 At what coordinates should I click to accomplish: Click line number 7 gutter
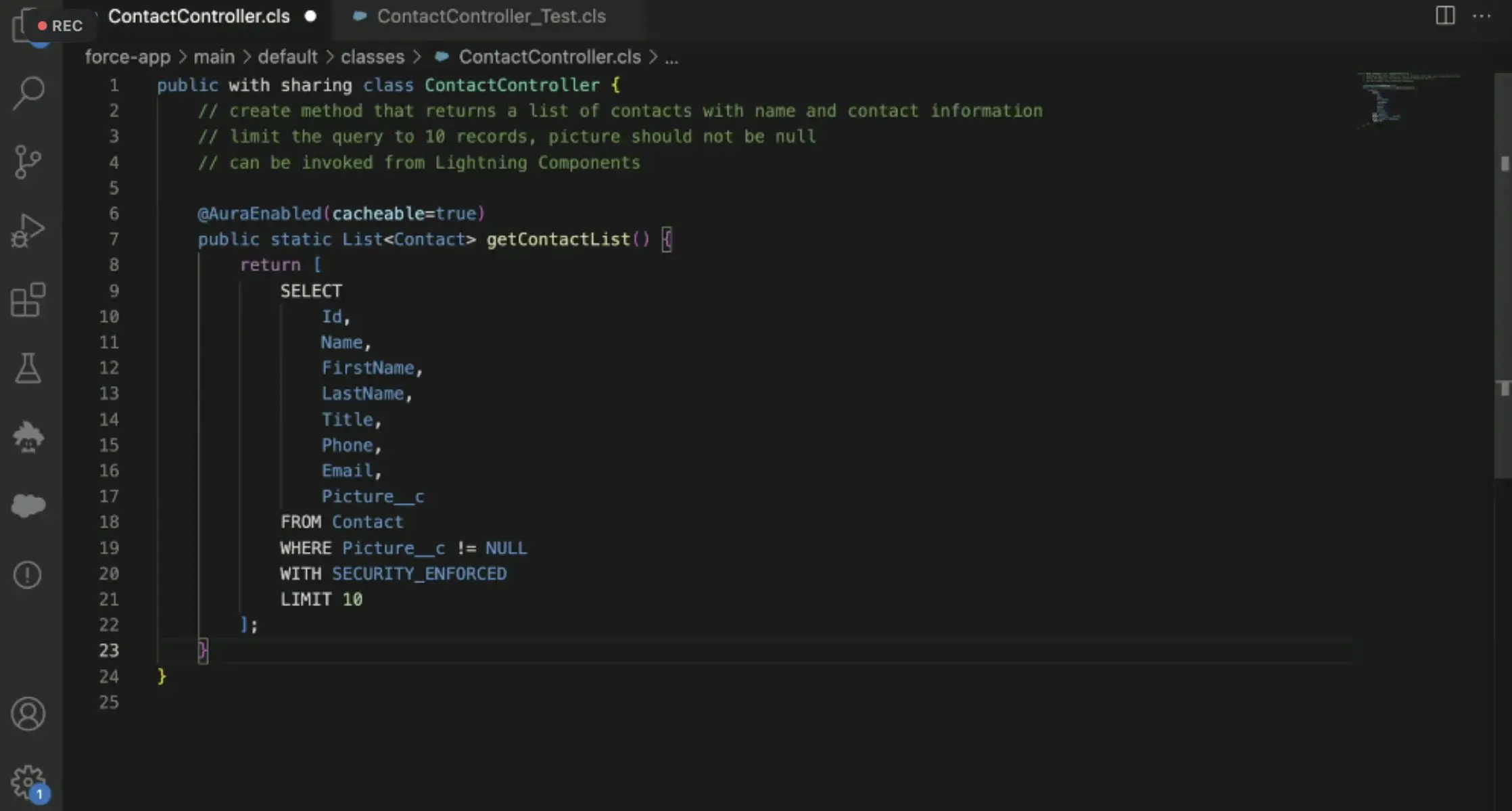click(x=114, y=239)
